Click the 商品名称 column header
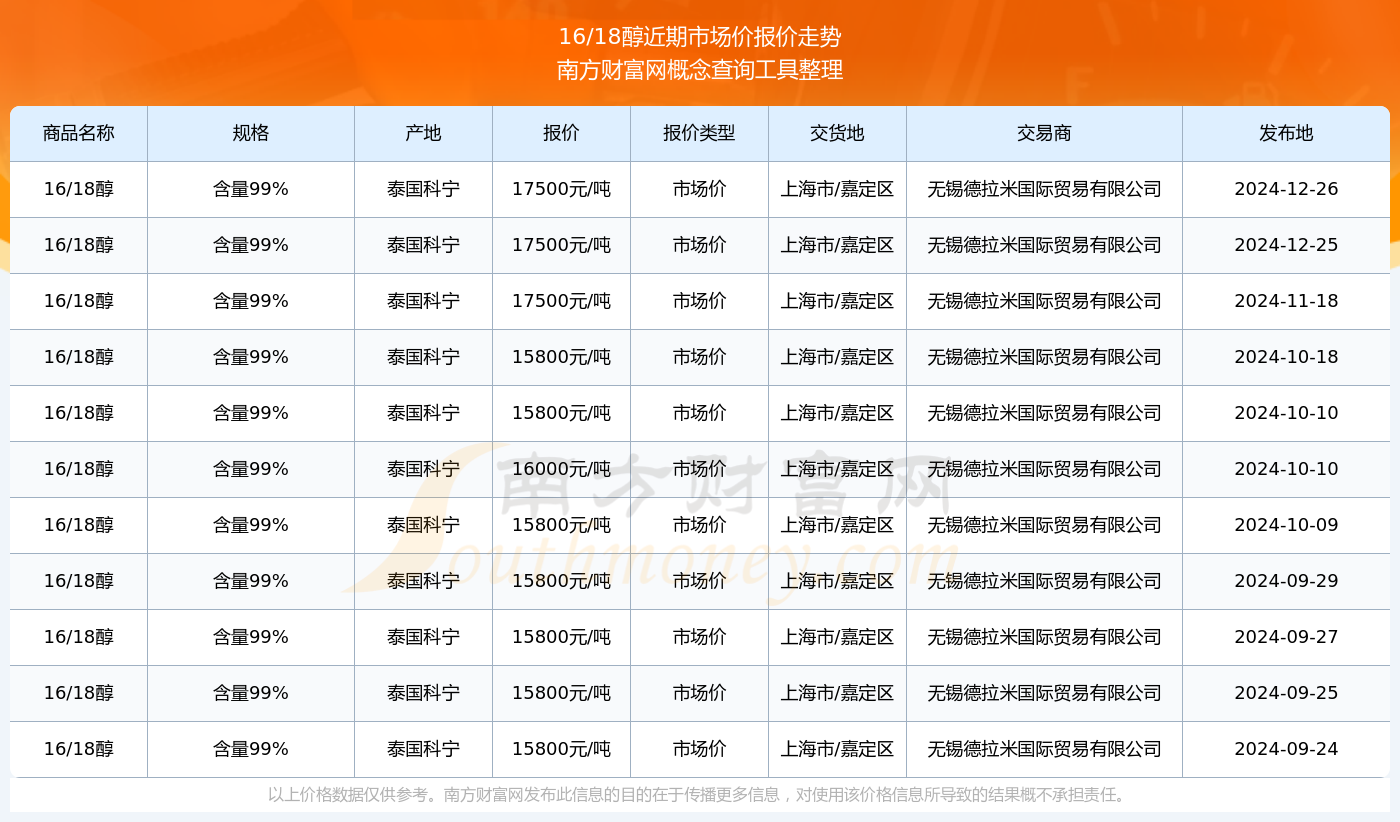1400x822 pixels. pos(79,133)
